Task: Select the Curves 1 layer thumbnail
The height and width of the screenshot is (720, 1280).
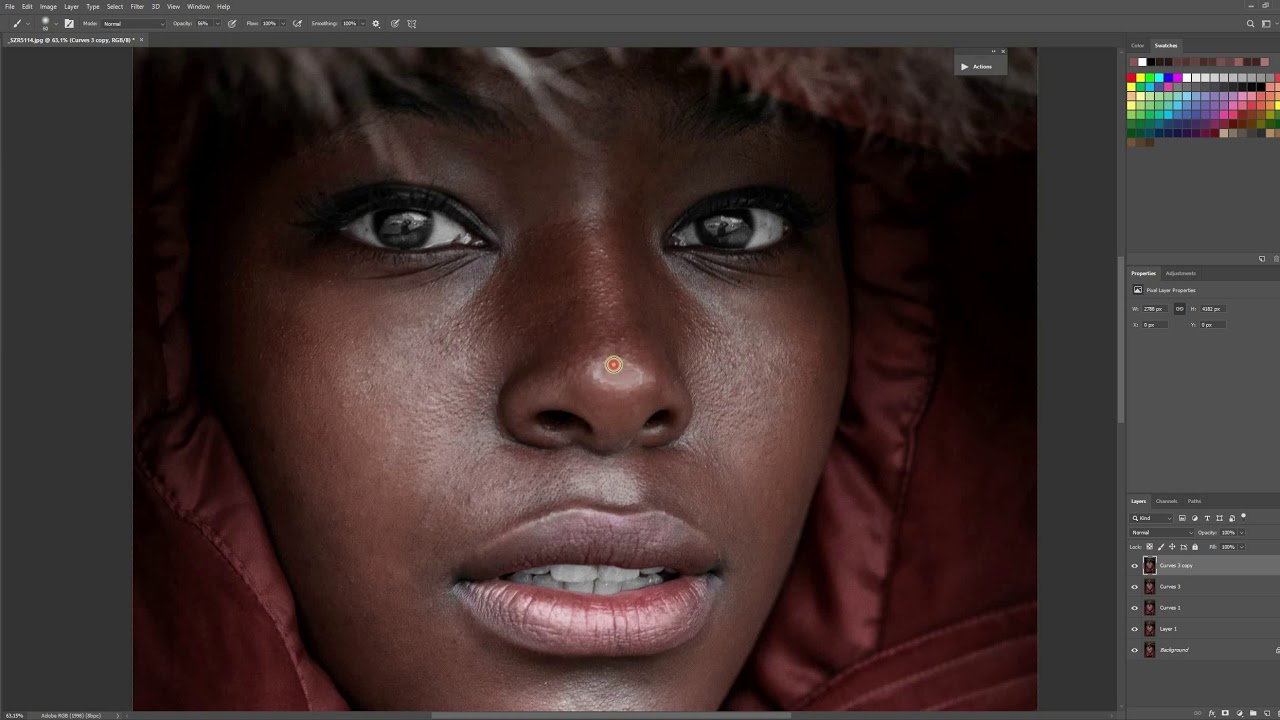Action: coord(1149,608)
